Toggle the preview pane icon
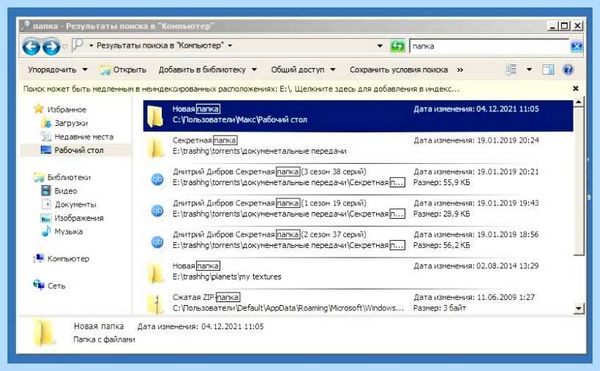 [x=548, y=70]
